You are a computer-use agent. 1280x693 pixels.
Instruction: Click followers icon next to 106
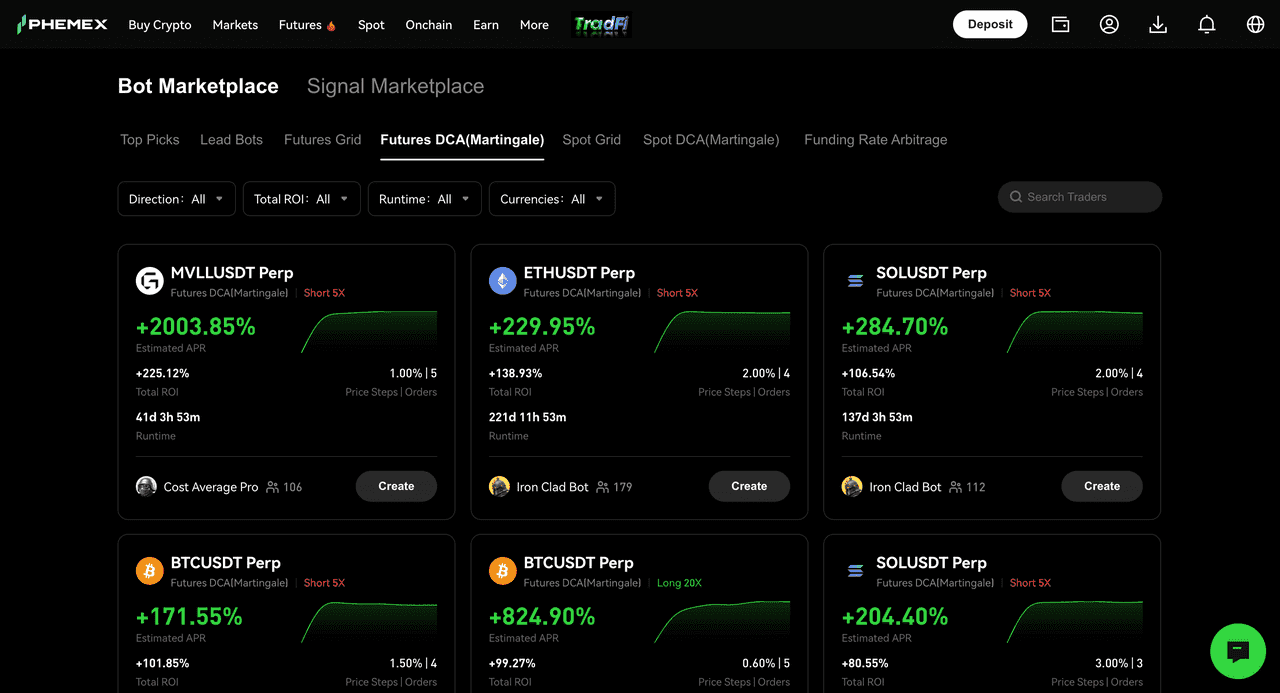(x=272, y=487)
